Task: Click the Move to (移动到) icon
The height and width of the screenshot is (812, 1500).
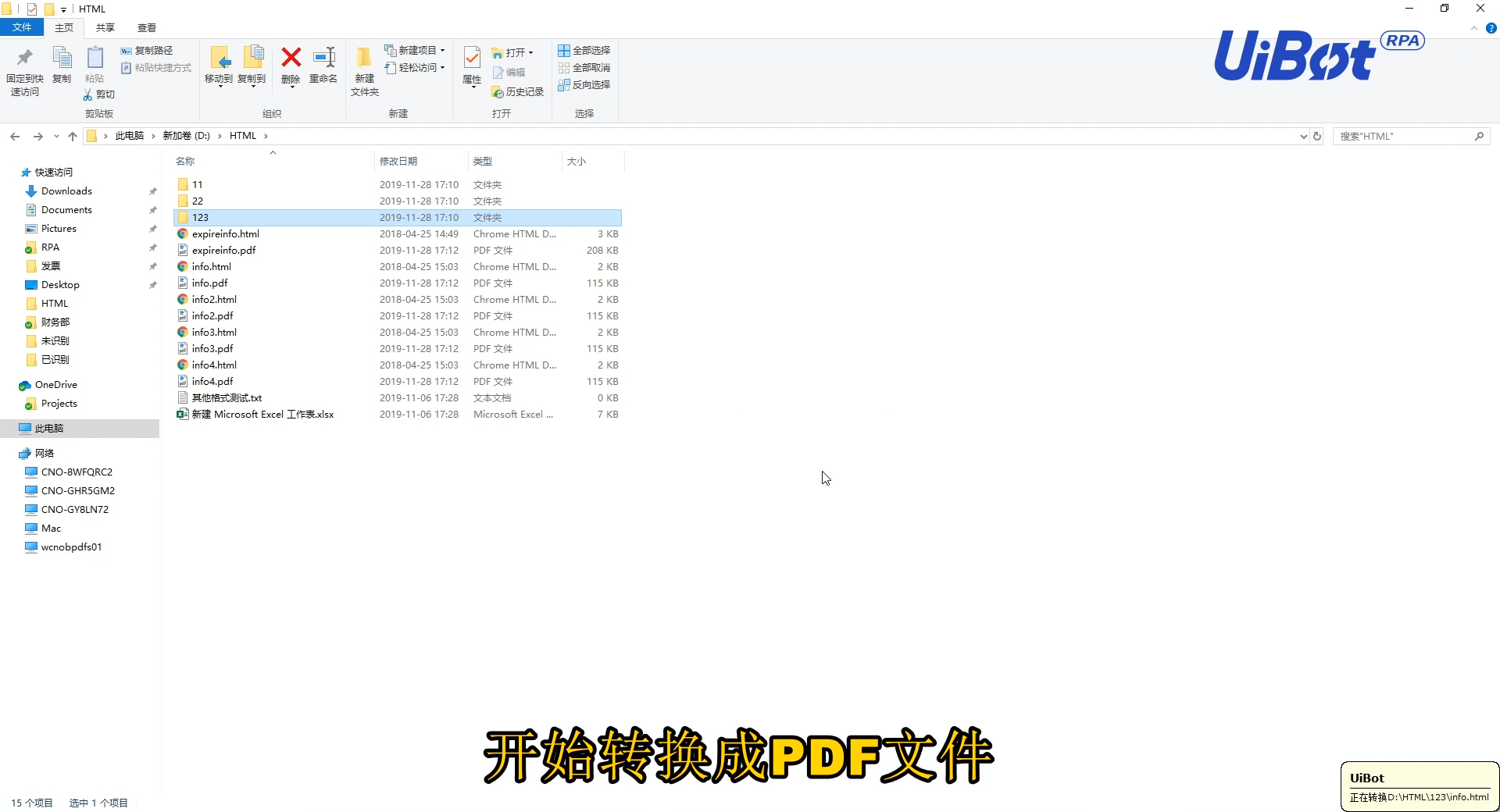Action: [219, 58]
